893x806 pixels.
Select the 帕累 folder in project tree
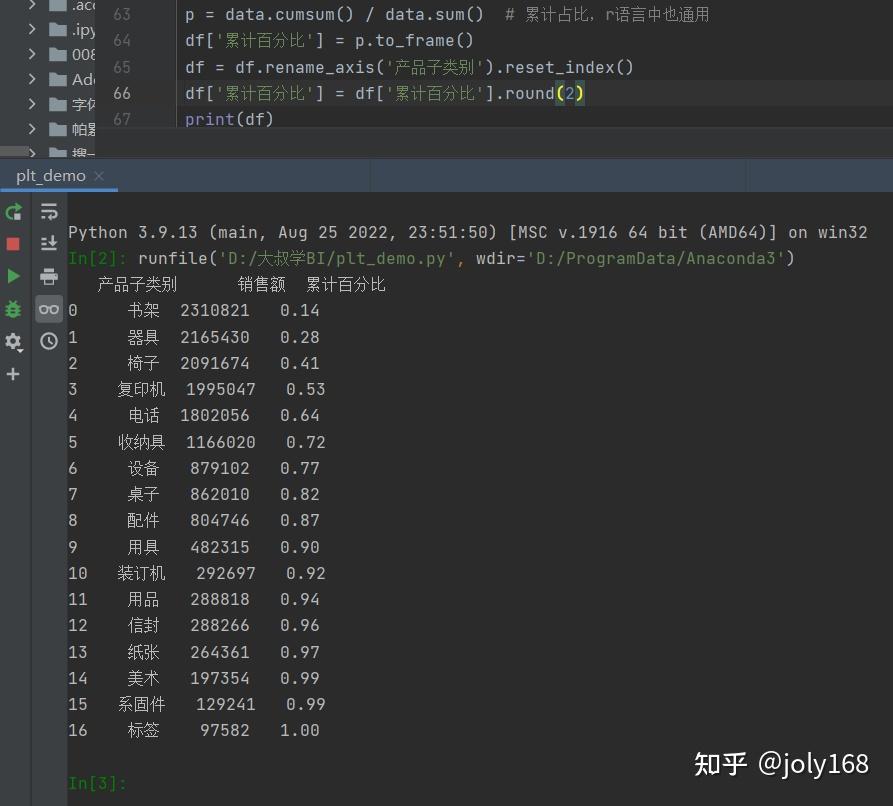click(72, 129)
